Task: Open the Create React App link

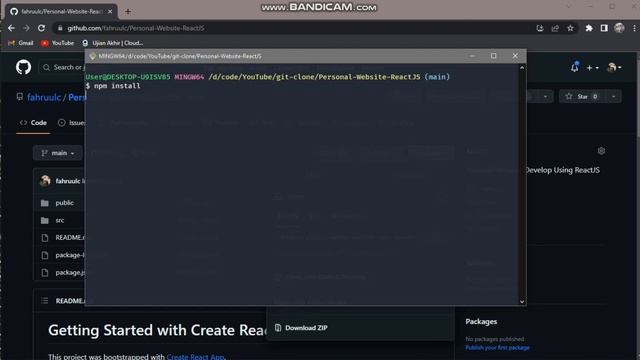Action: (x=195, y=356)
